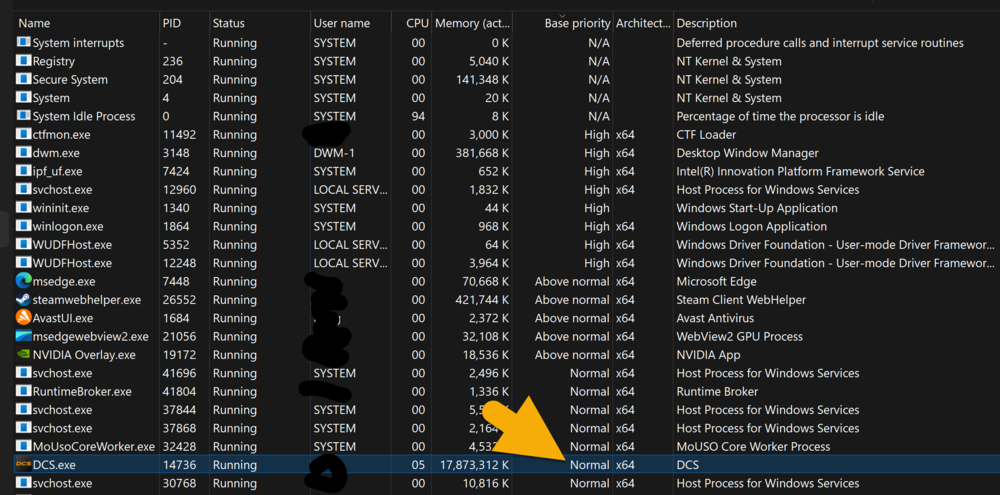Click the ipf_uf.exe process icon

tap(23, 172)
